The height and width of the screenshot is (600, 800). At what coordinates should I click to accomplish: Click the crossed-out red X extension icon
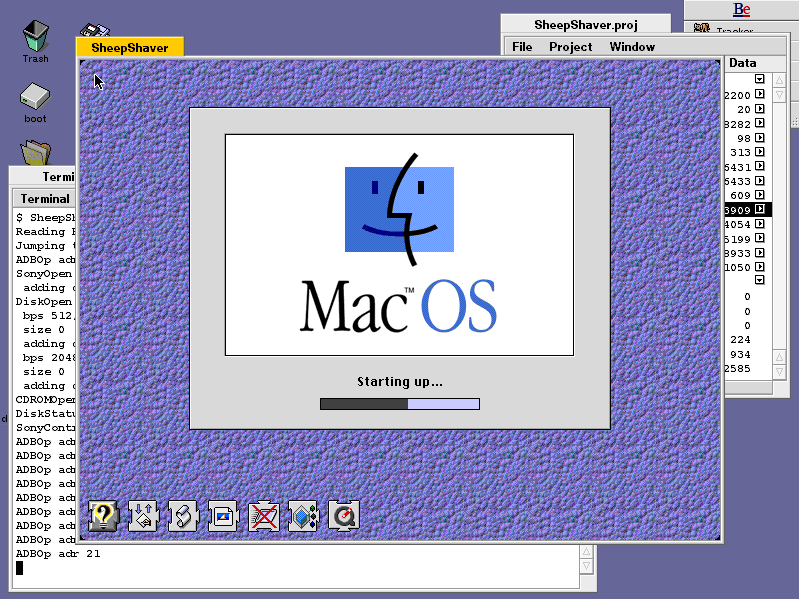264,515
